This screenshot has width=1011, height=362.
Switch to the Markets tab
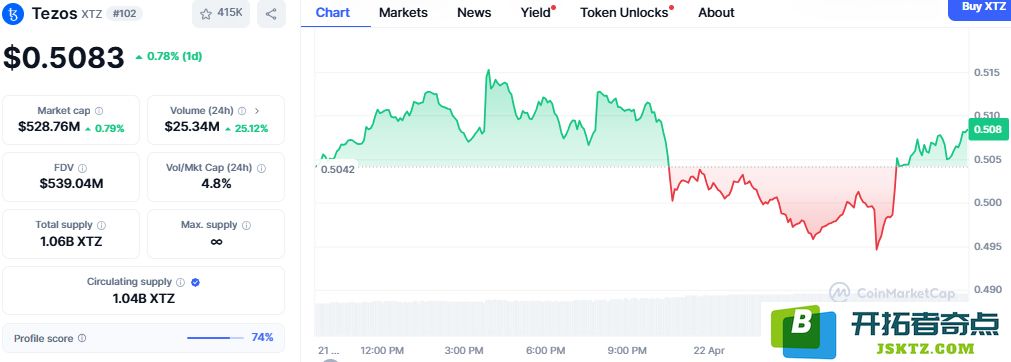pyautogui.click(x=403, y=12)
